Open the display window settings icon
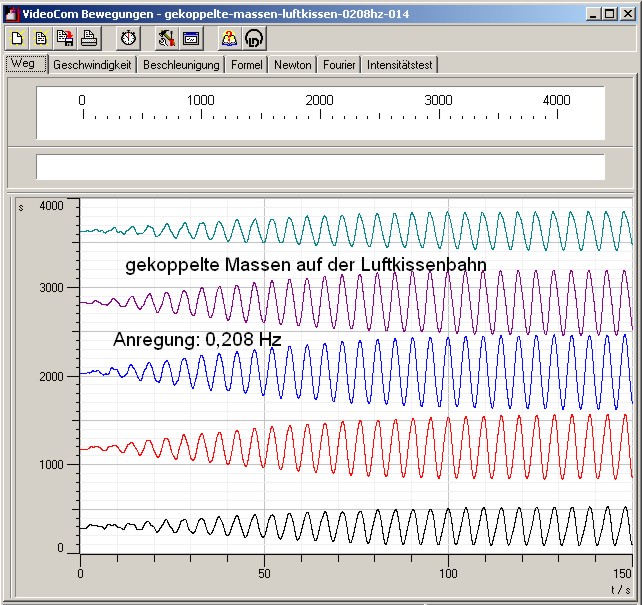 coord(191,39)
